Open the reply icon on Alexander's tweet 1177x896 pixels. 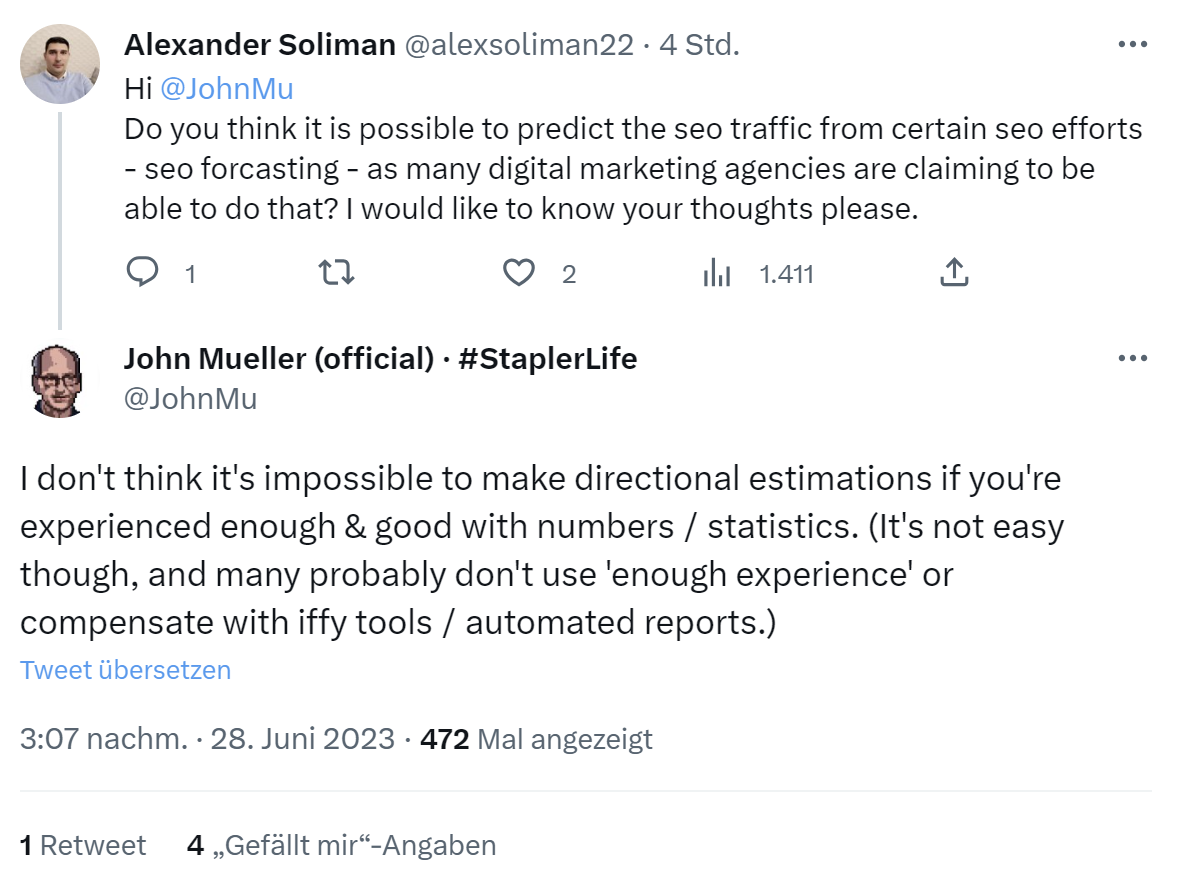pos(143,272)
